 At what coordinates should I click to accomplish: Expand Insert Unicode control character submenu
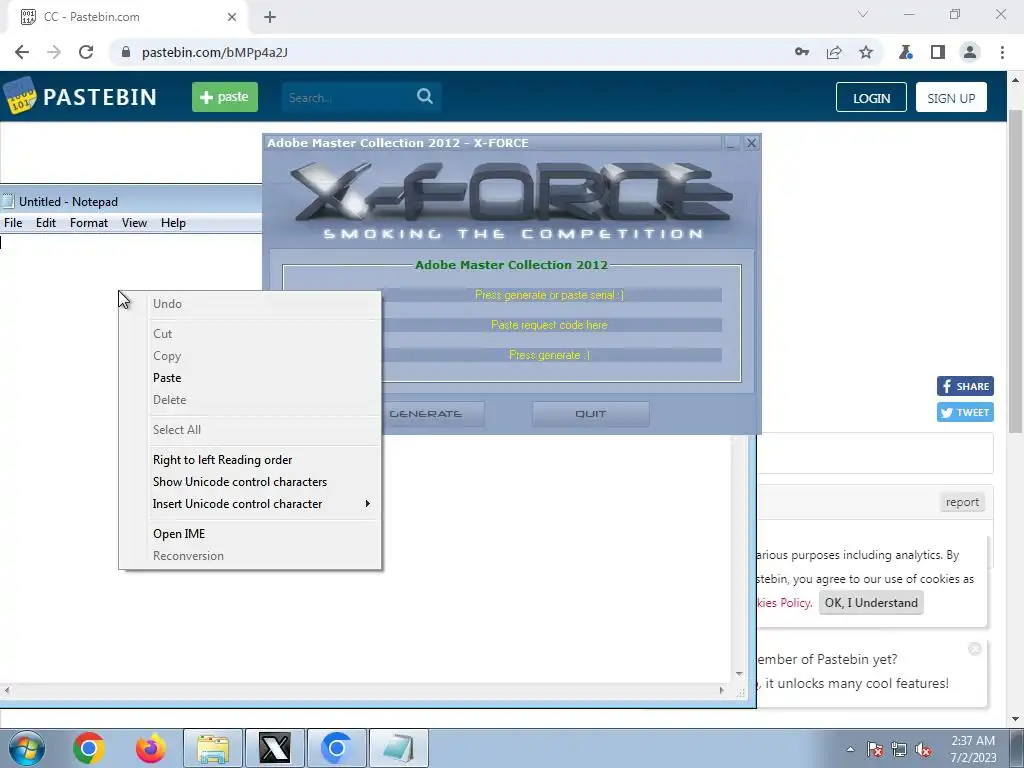[x=249, y=504]
